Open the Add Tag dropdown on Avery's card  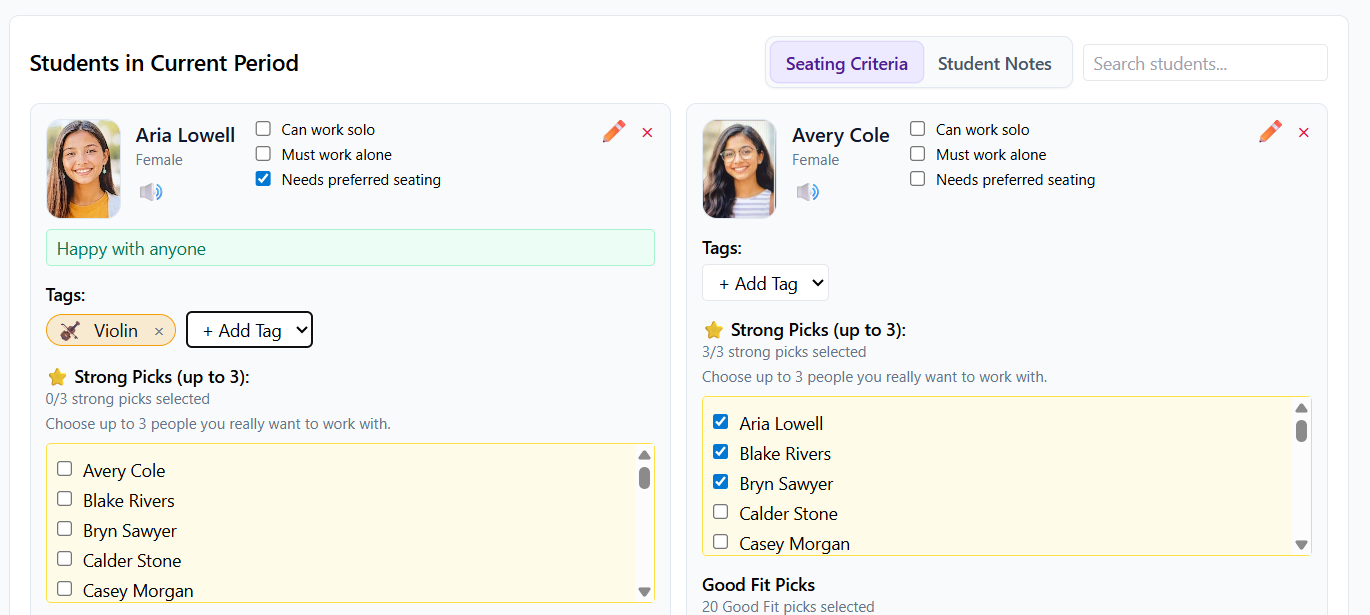pyautogui.click(x=765, y=282)
